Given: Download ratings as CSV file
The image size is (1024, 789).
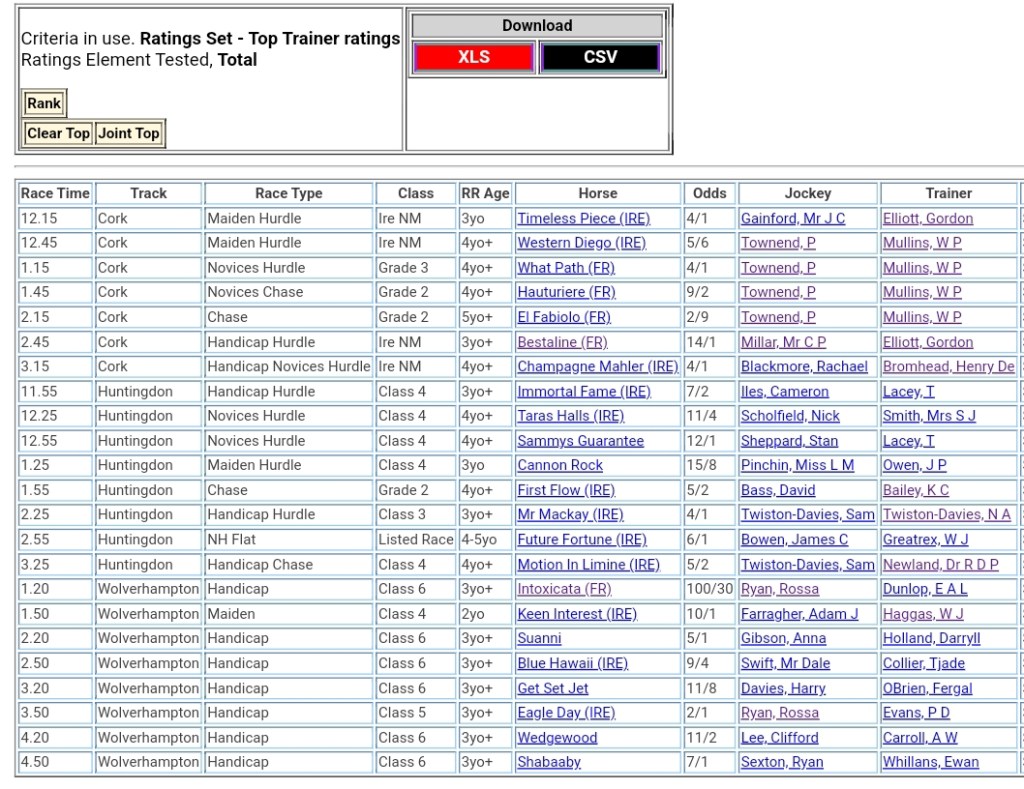Looking at the screenshot, I should (600, 57).
